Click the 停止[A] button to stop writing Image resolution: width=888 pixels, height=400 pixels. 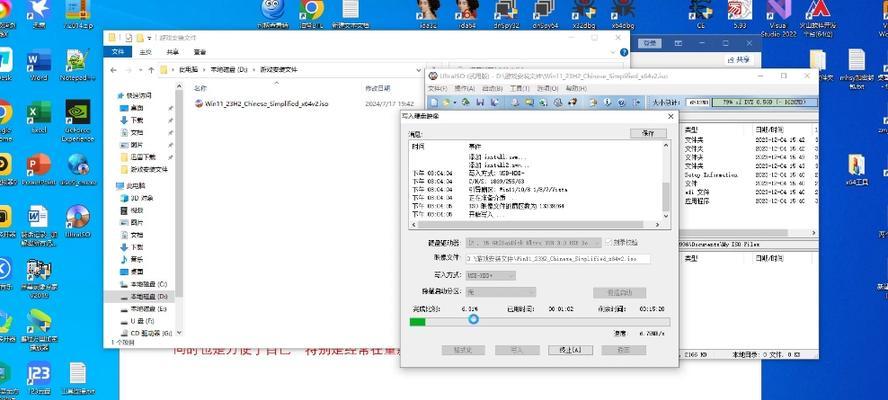coord(570,350)
